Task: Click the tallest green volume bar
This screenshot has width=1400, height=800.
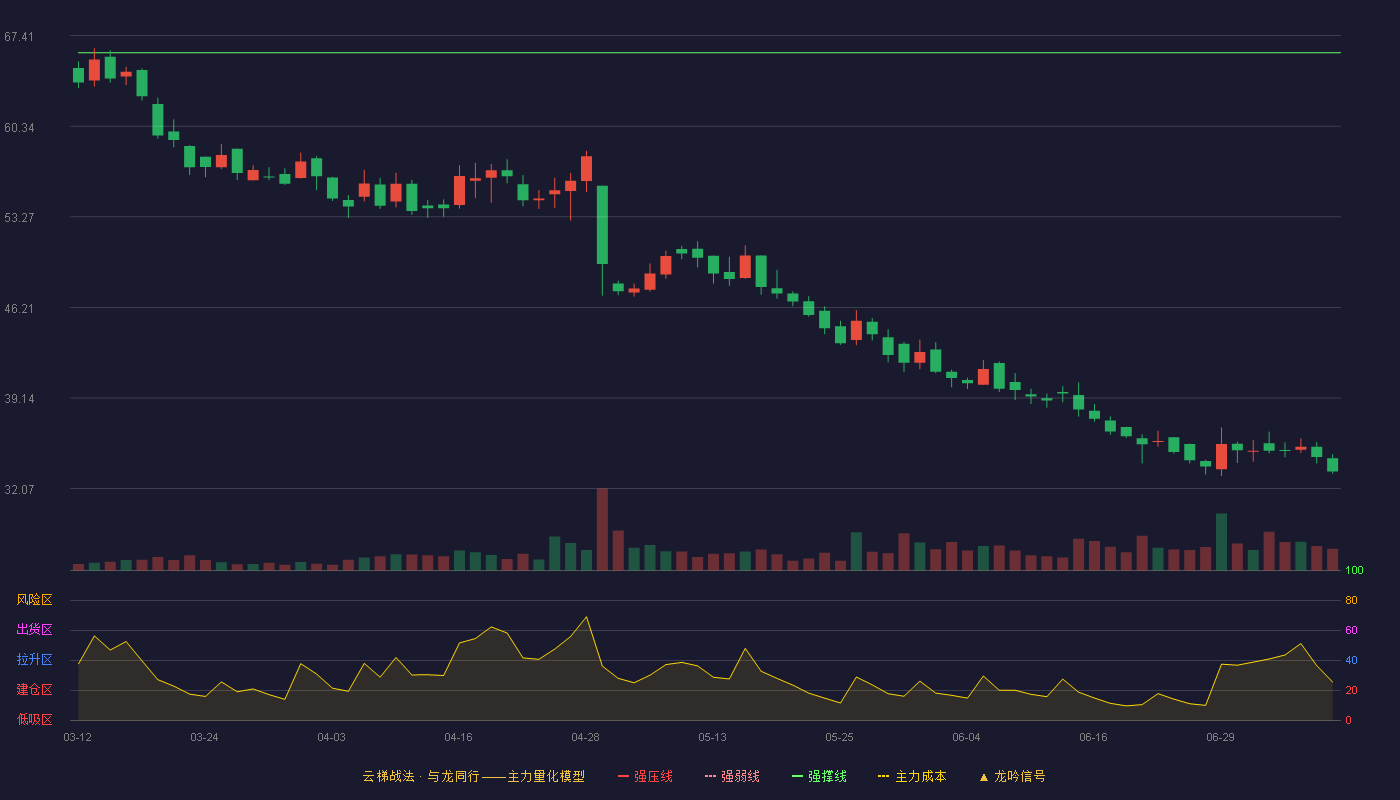Action: tap(1221, 542)
